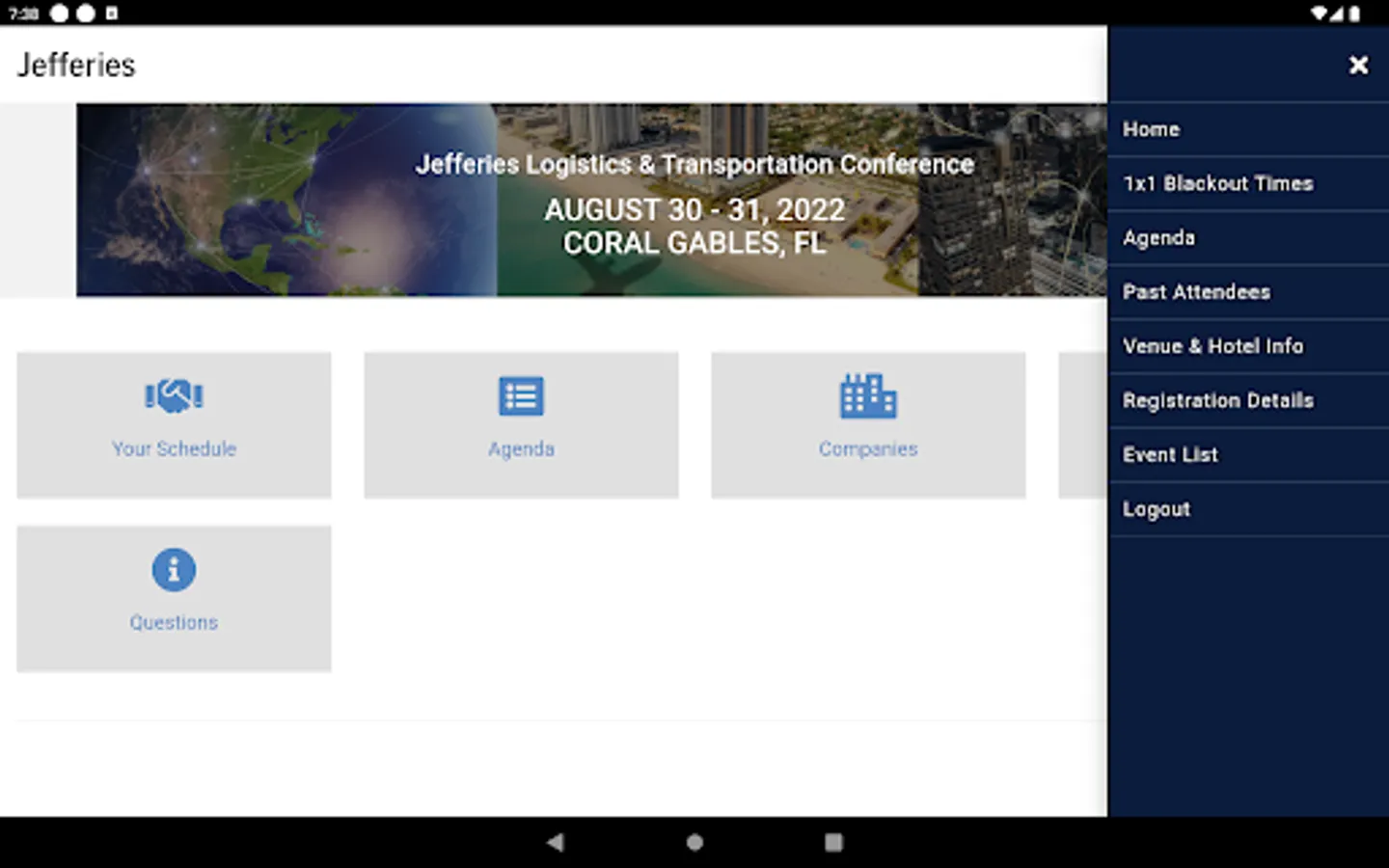Tap the Android recent apps button
This screenshot has width=1389, height=868.
(x=833, y=842)
